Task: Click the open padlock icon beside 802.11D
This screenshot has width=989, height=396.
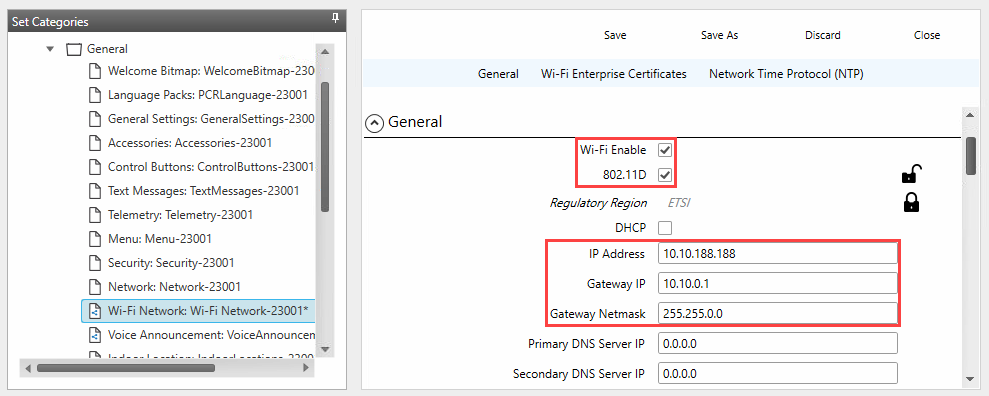Action: [x=911, y=173]
